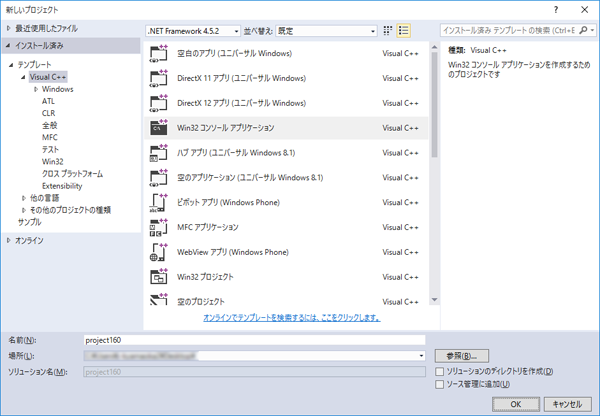Screen dimensions: 600x416
Task: Enable ソース管理に追加 checkbox
Action: (440, 383)
